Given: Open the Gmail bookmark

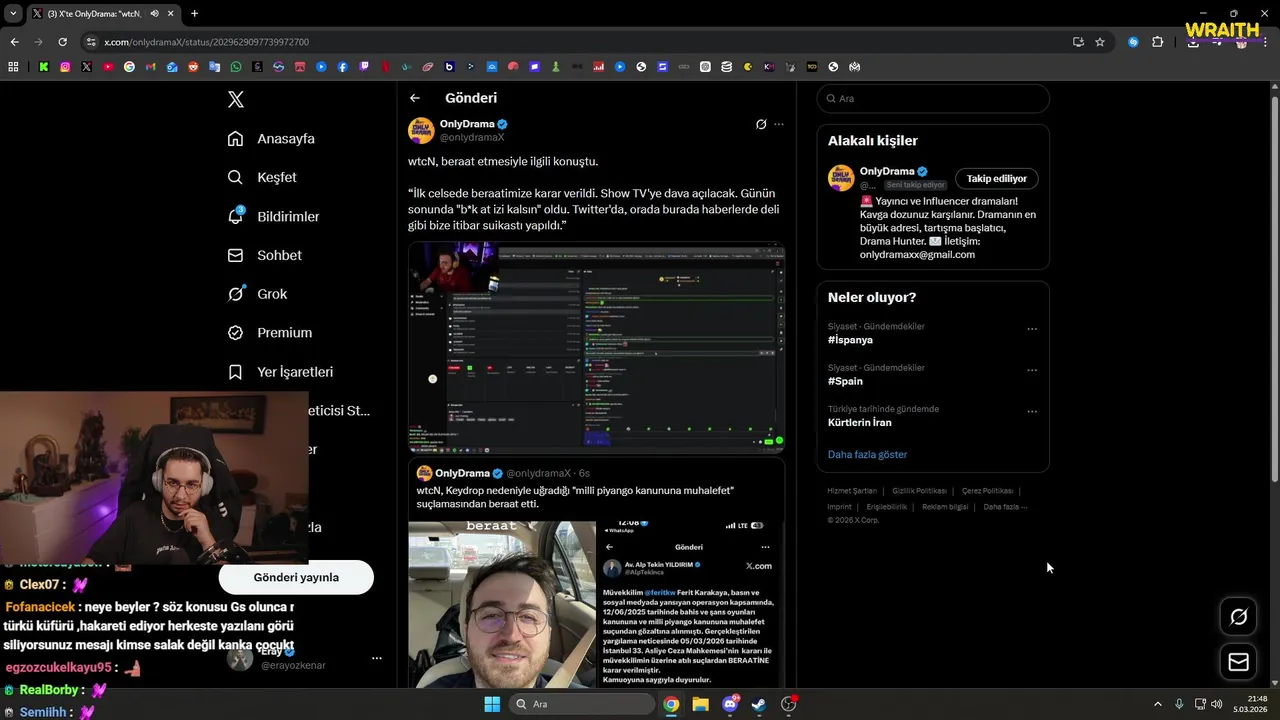Looking at the screenshot, I should click(151, 67).
